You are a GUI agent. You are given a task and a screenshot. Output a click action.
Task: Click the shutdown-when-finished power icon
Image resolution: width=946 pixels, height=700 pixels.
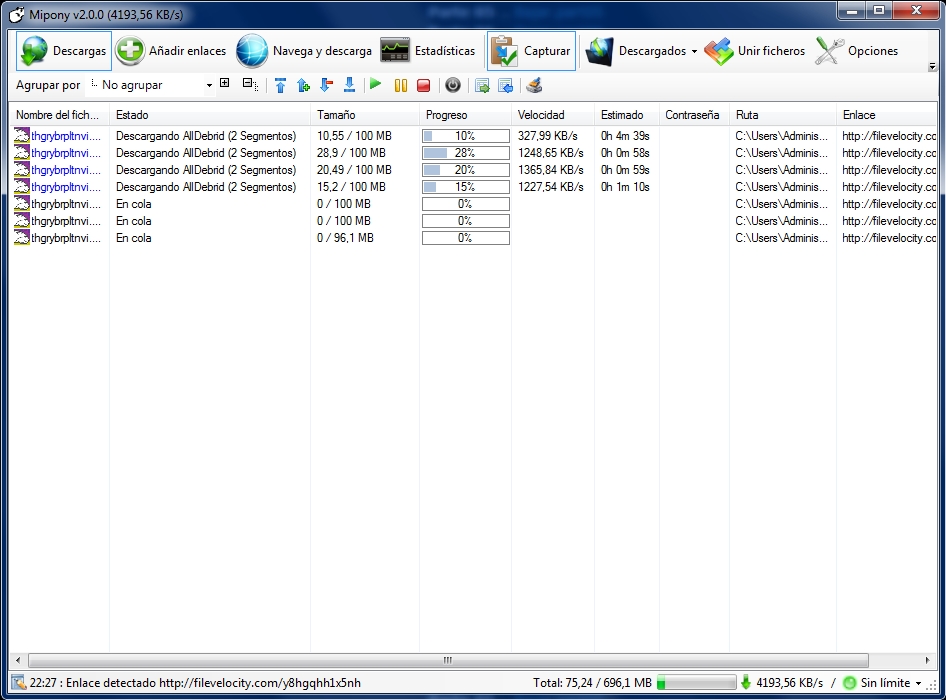coord(453,86)
